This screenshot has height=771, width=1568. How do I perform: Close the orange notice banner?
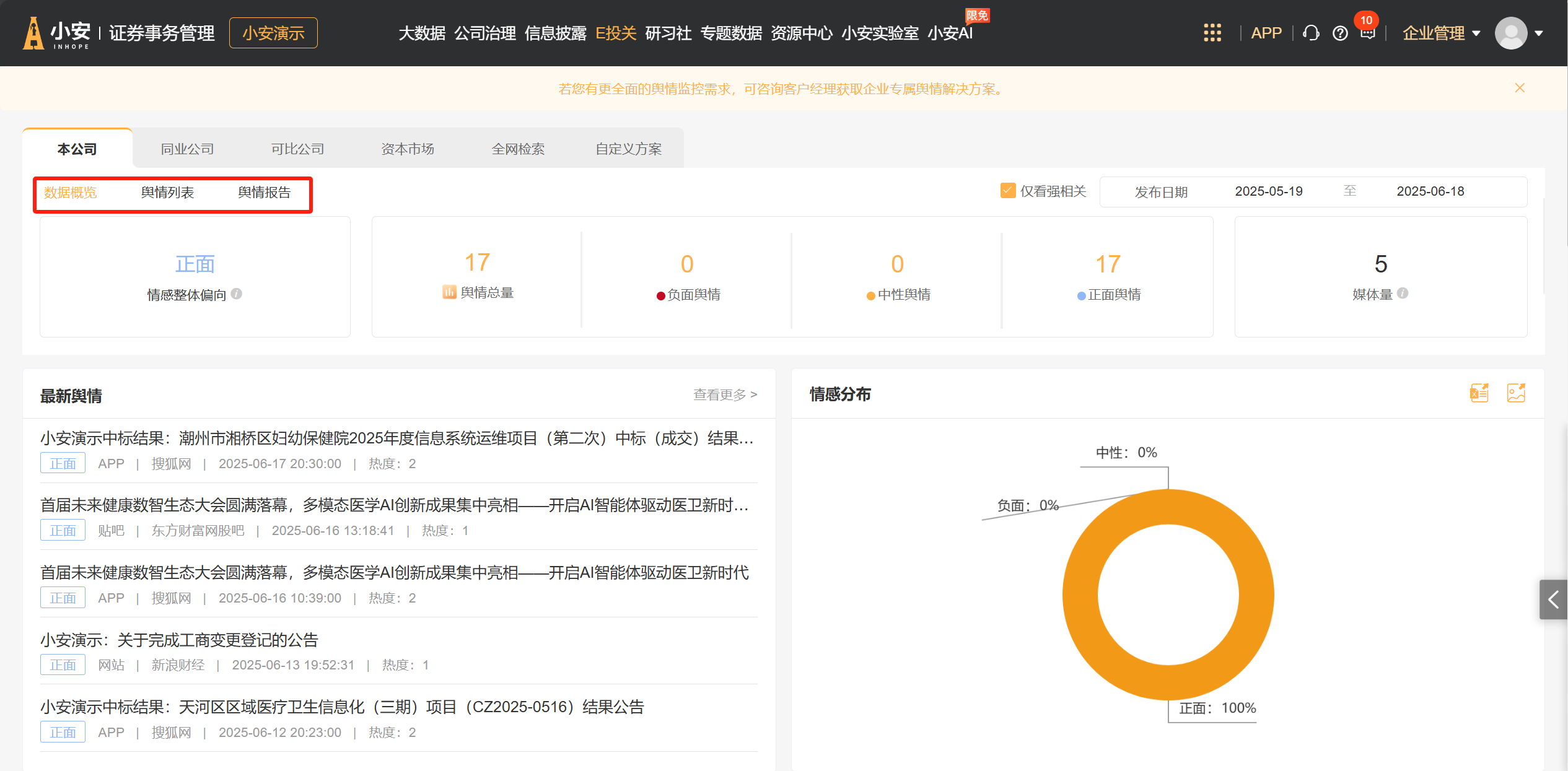(x=1520, y=88)
